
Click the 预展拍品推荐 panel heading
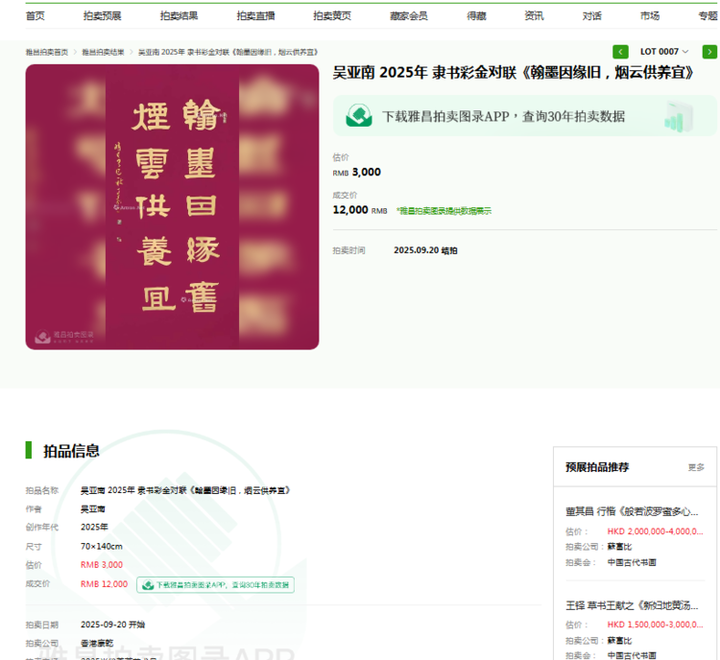597,468
